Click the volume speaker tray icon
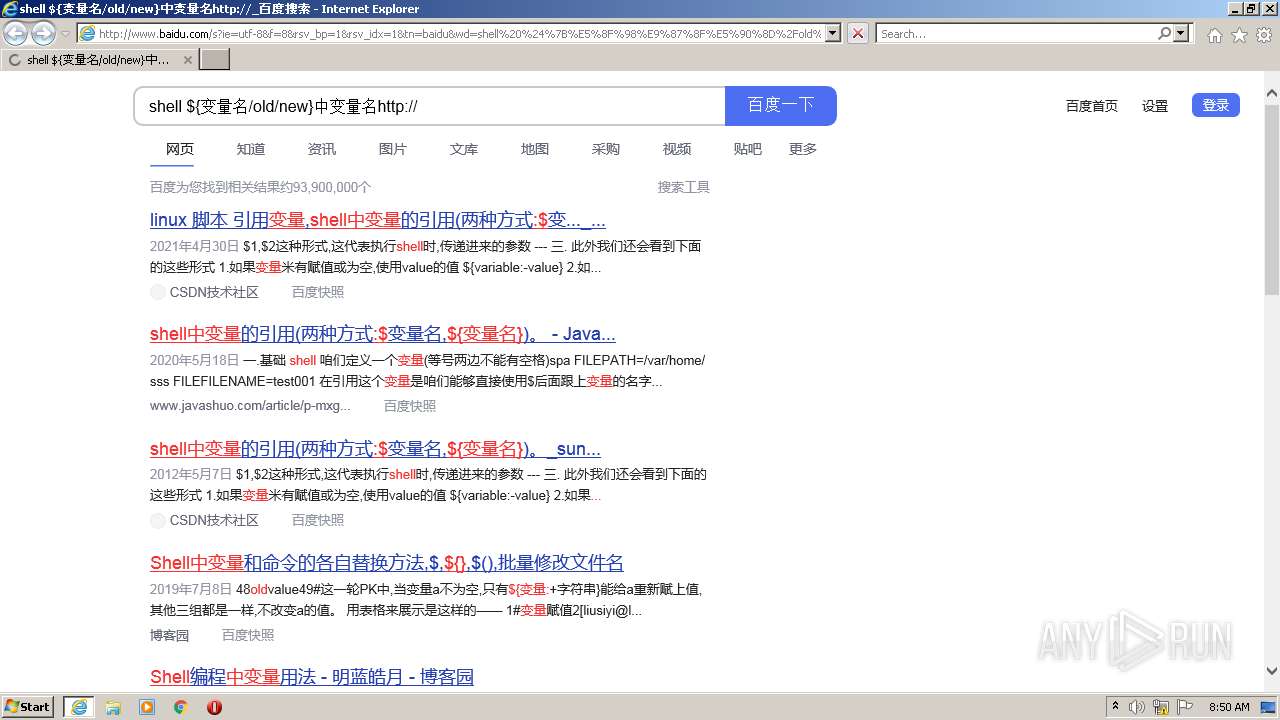The height and width of the screenshot is (720, 1280). pyautogui.click(x=1137, y=707)
